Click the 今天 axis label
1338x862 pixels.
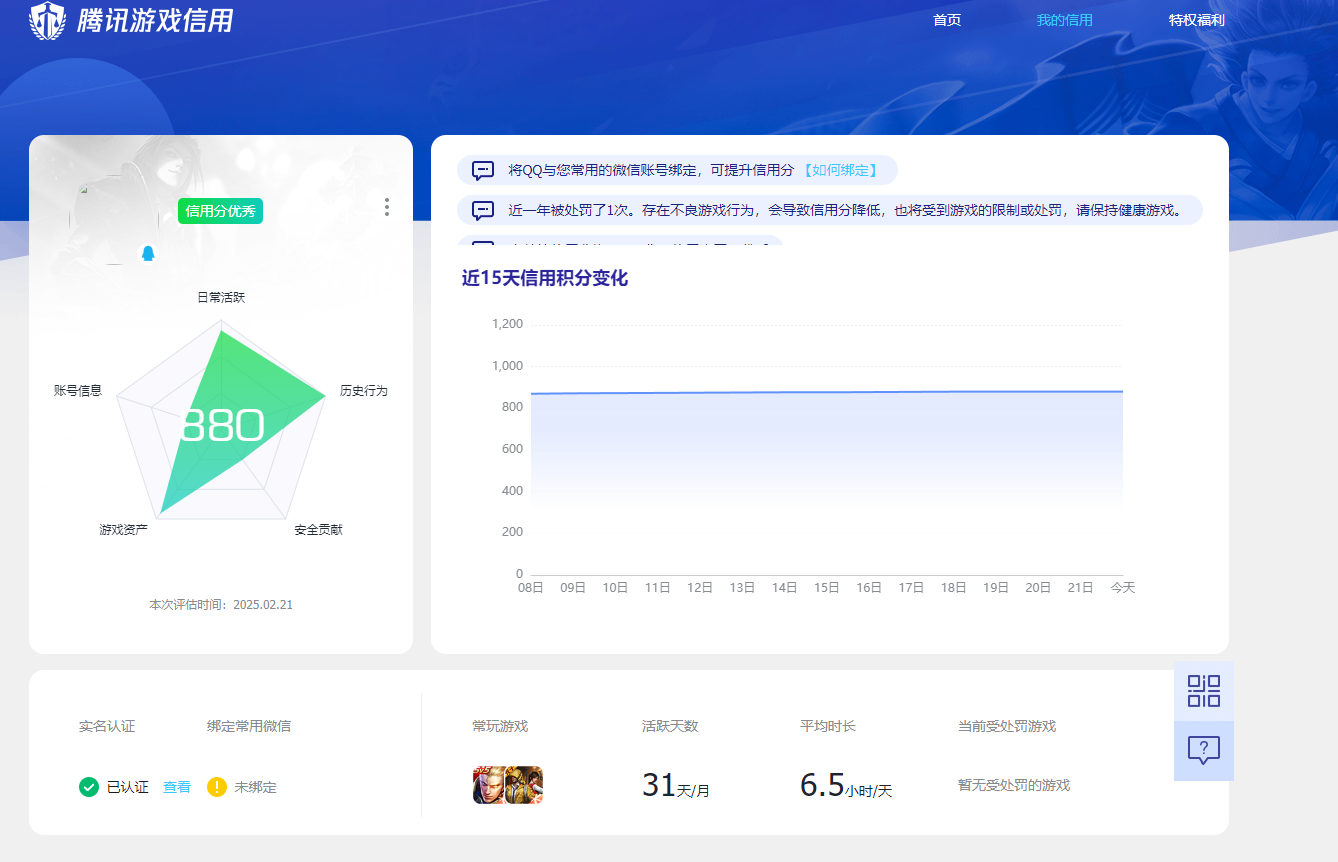point(1123,588)
